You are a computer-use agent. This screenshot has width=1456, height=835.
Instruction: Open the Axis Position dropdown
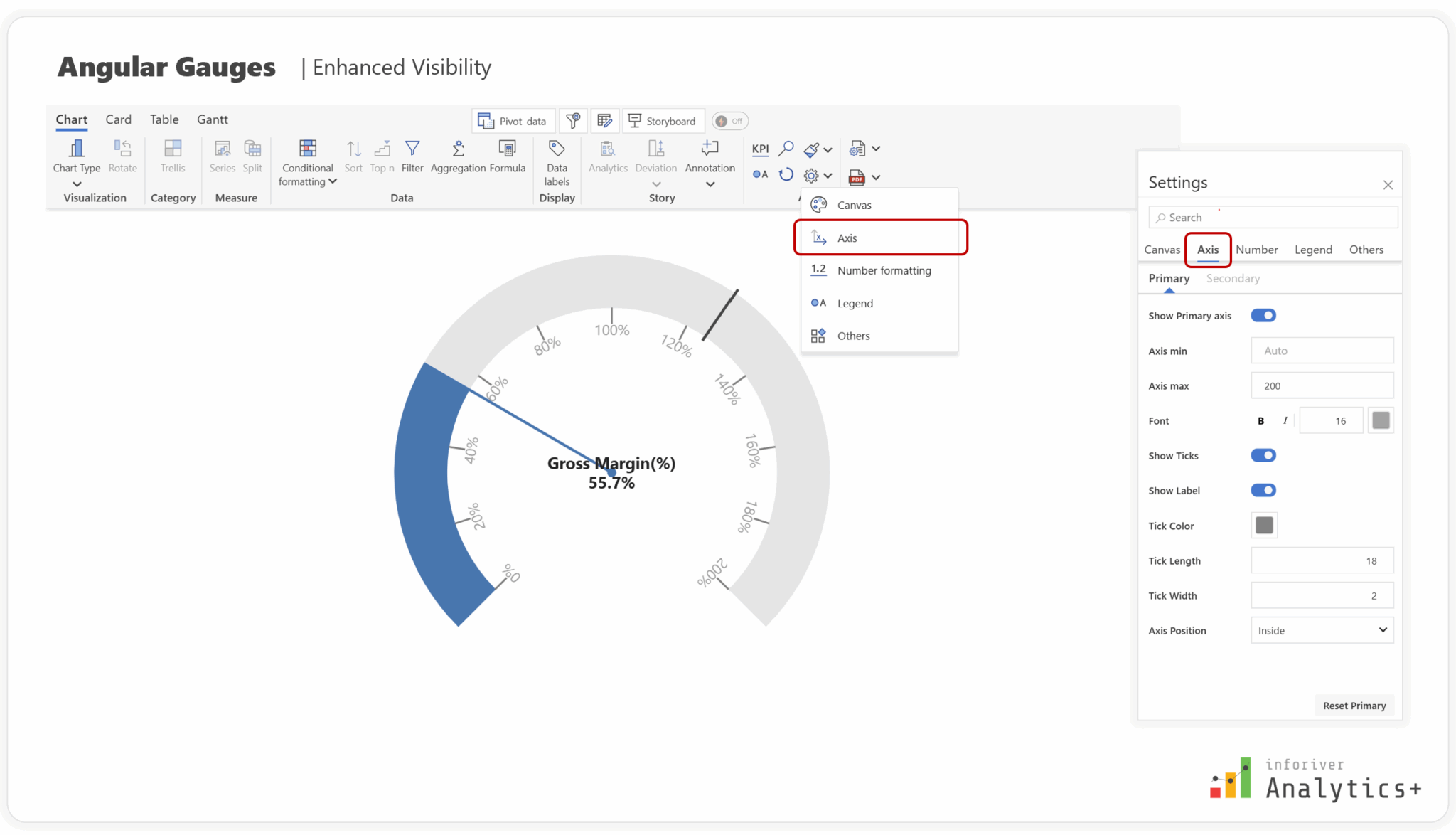pos(1321,630)
